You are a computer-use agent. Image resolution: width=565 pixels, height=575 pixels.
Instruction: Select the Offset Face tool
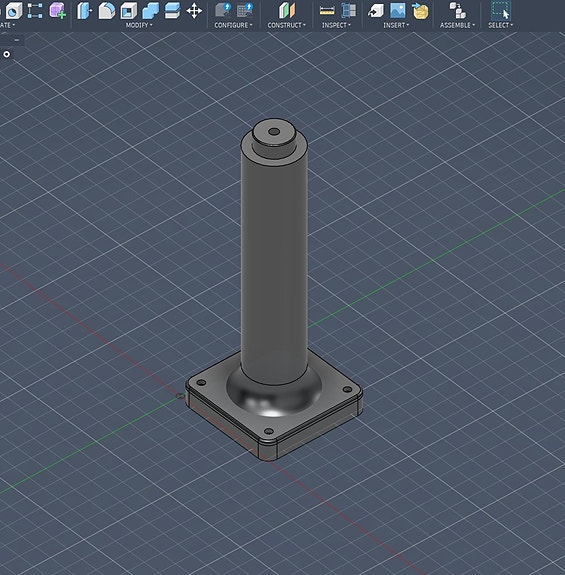coord(172,11)
